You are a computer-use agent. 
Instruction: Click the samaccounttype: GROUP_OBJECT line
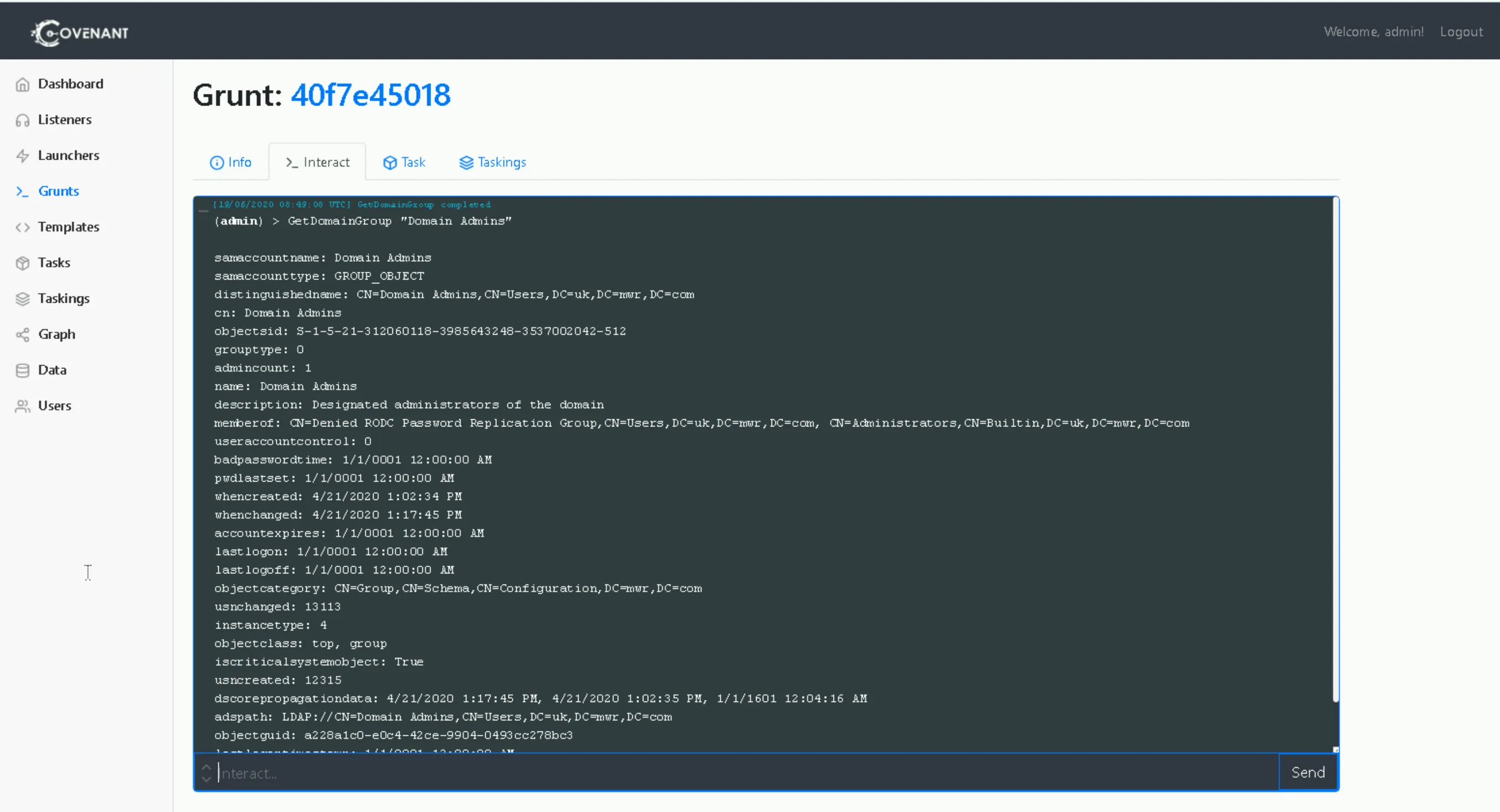[319, 277]
